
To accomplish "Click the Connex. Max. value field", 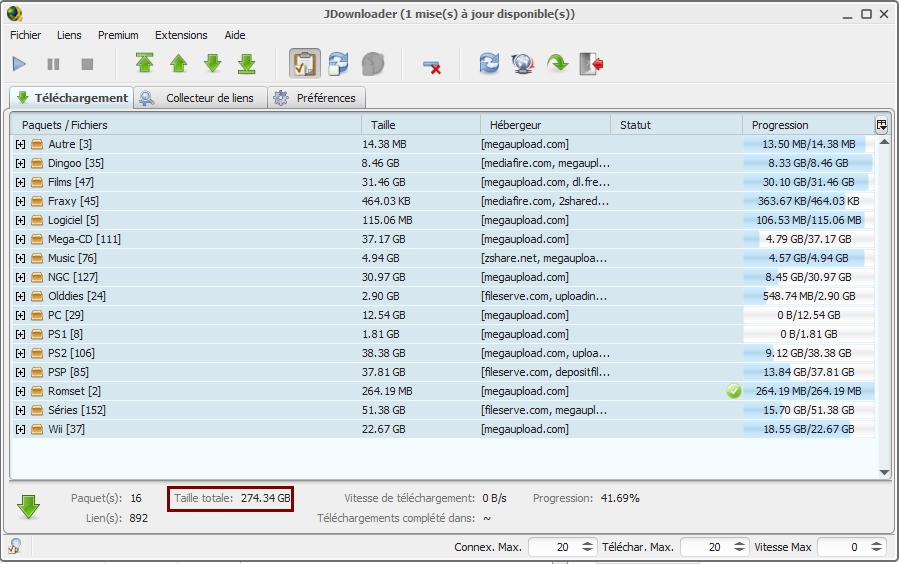I will click(554, 547).
